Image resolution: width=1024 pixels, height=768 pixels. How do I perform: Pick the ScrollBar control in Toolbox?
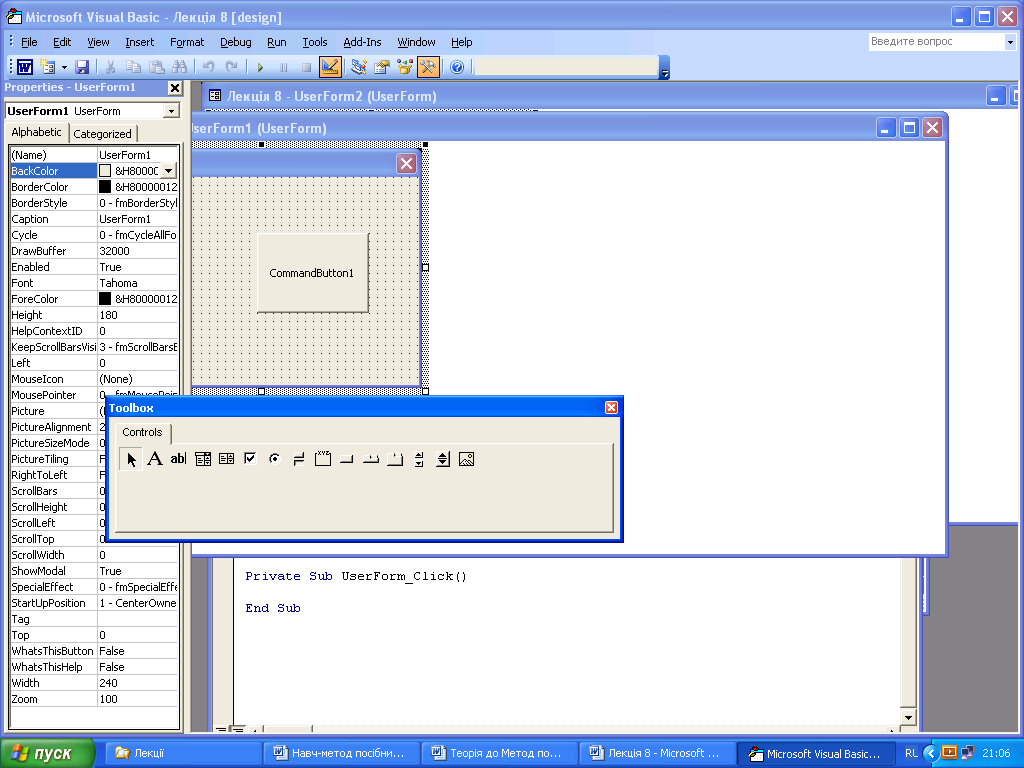[419, 459]
